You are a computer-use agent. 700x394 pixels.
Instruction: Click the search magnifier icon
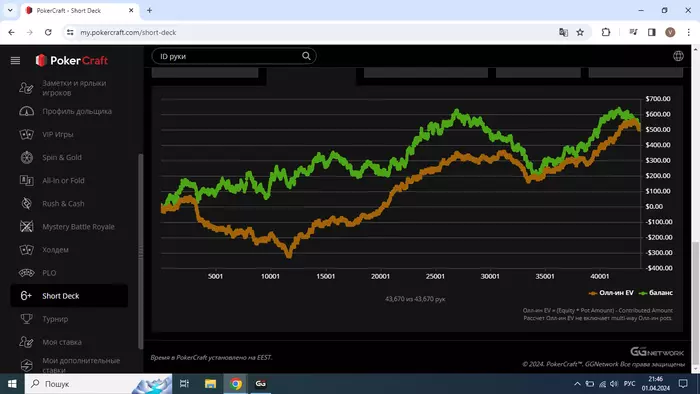tap(306, 56)
